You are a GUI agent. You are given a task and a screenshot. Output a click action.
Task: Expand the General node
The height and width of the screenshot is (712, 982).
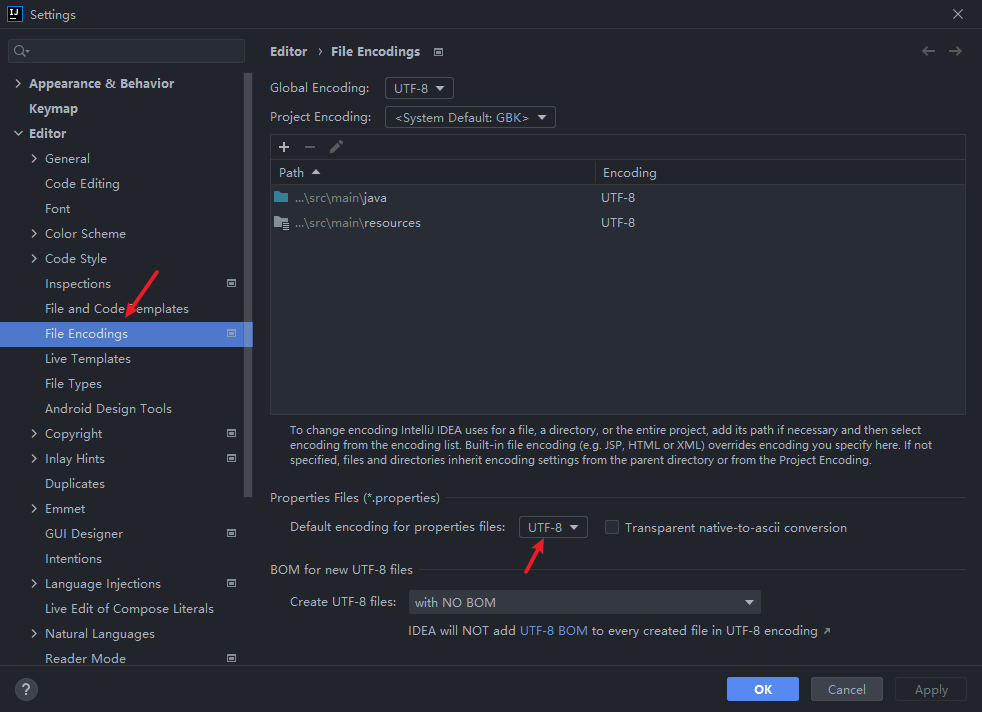tap(34, 158)
